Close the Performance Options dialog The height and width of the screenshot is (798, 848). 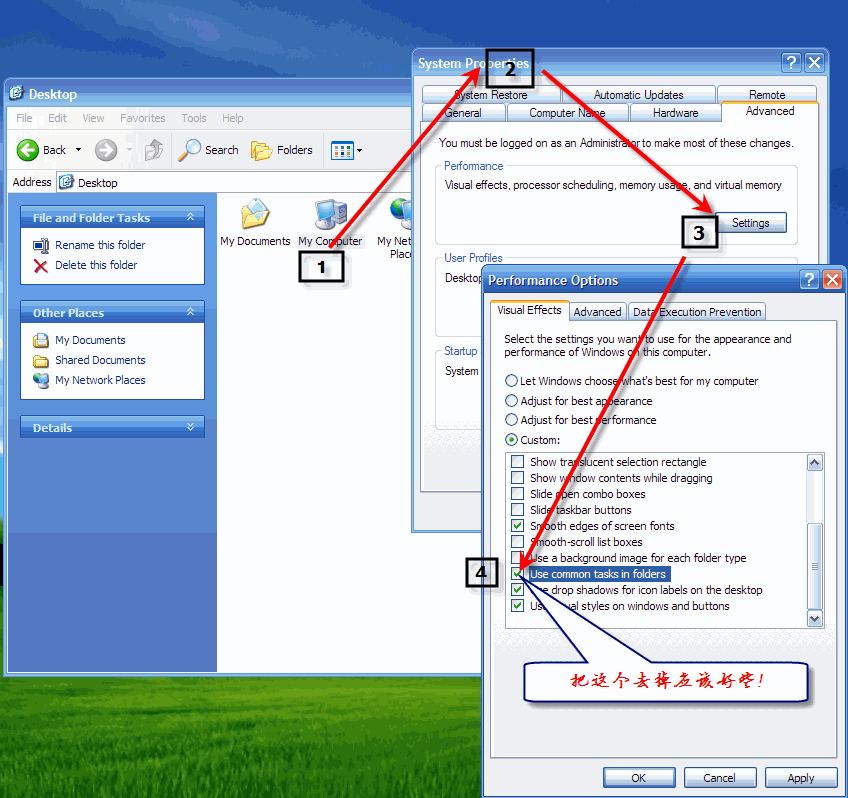click(x=832, y=280)
